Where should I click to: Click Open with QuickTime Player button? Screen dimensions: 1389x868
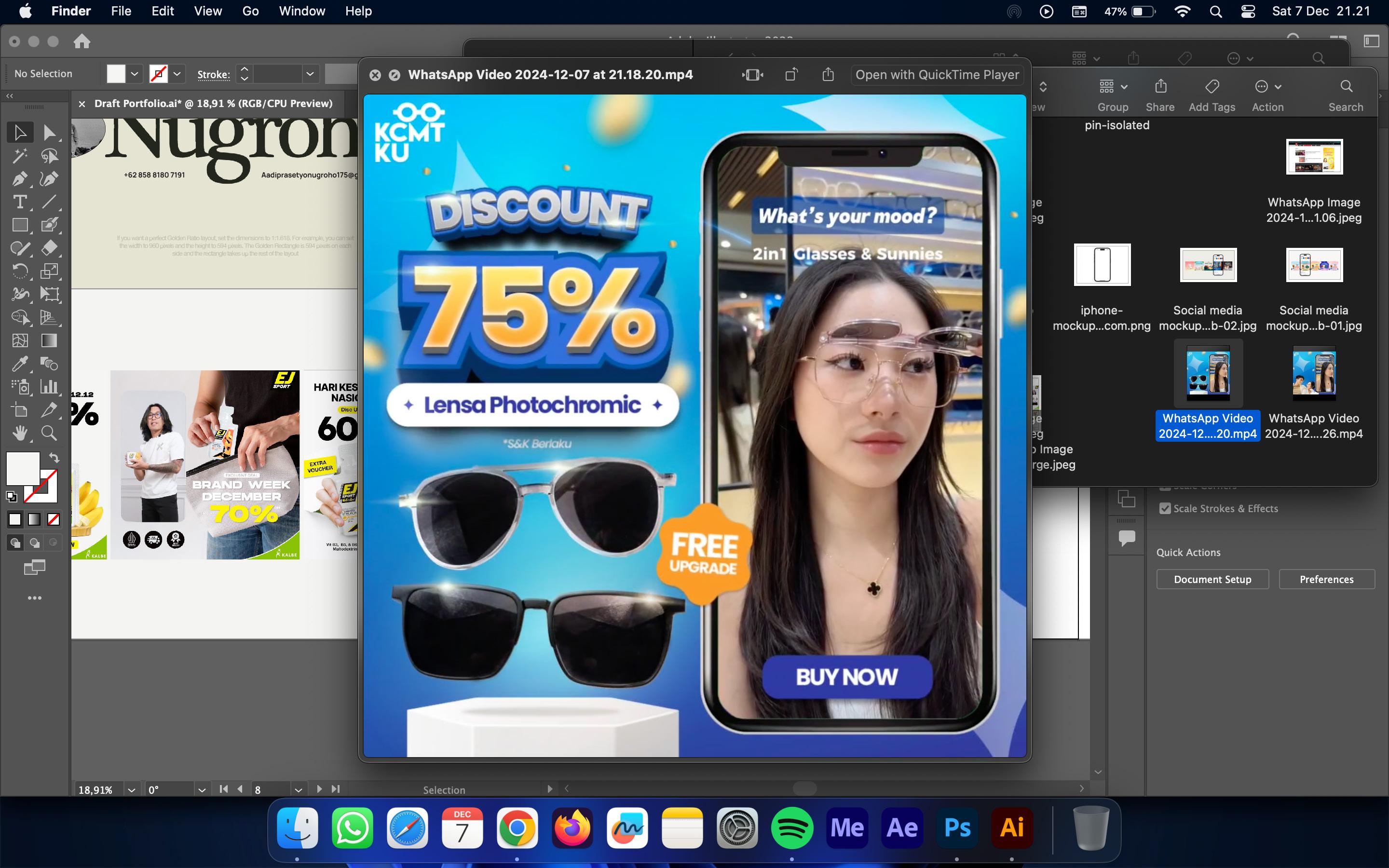pyautogui.click(x=937, y=75)
